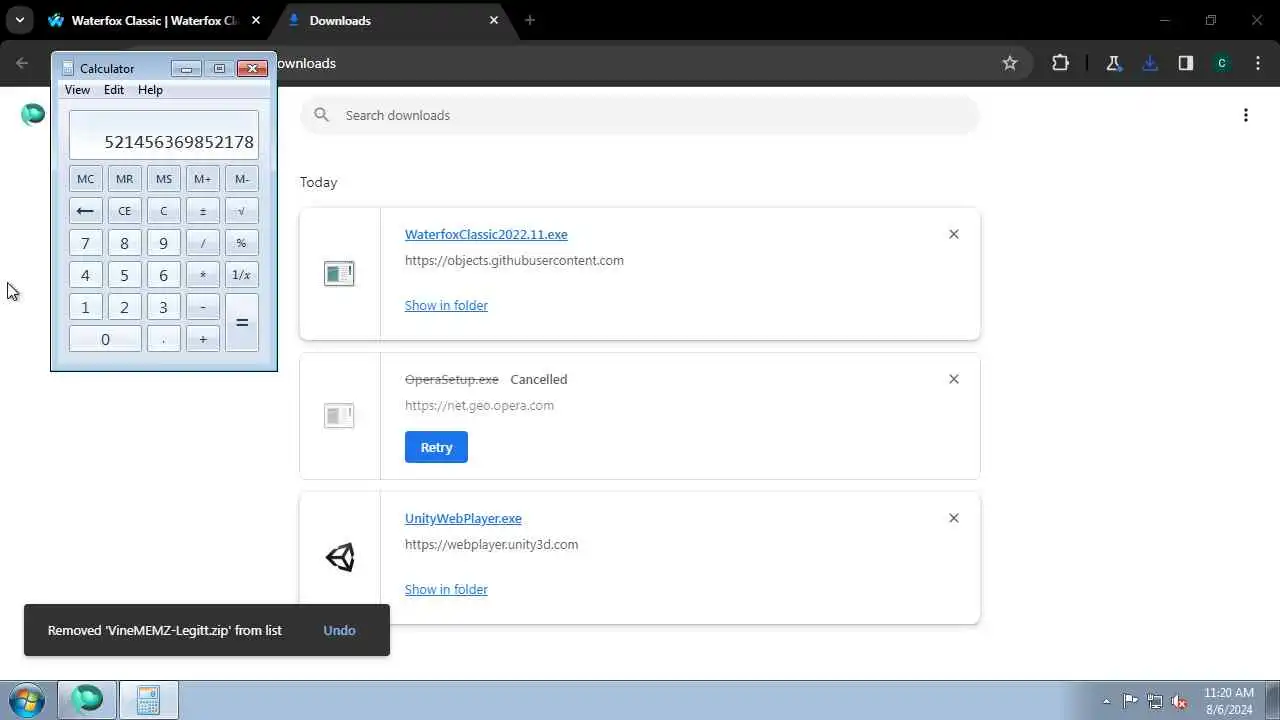Open Action Center flag tray icon

coord(1130,701)
